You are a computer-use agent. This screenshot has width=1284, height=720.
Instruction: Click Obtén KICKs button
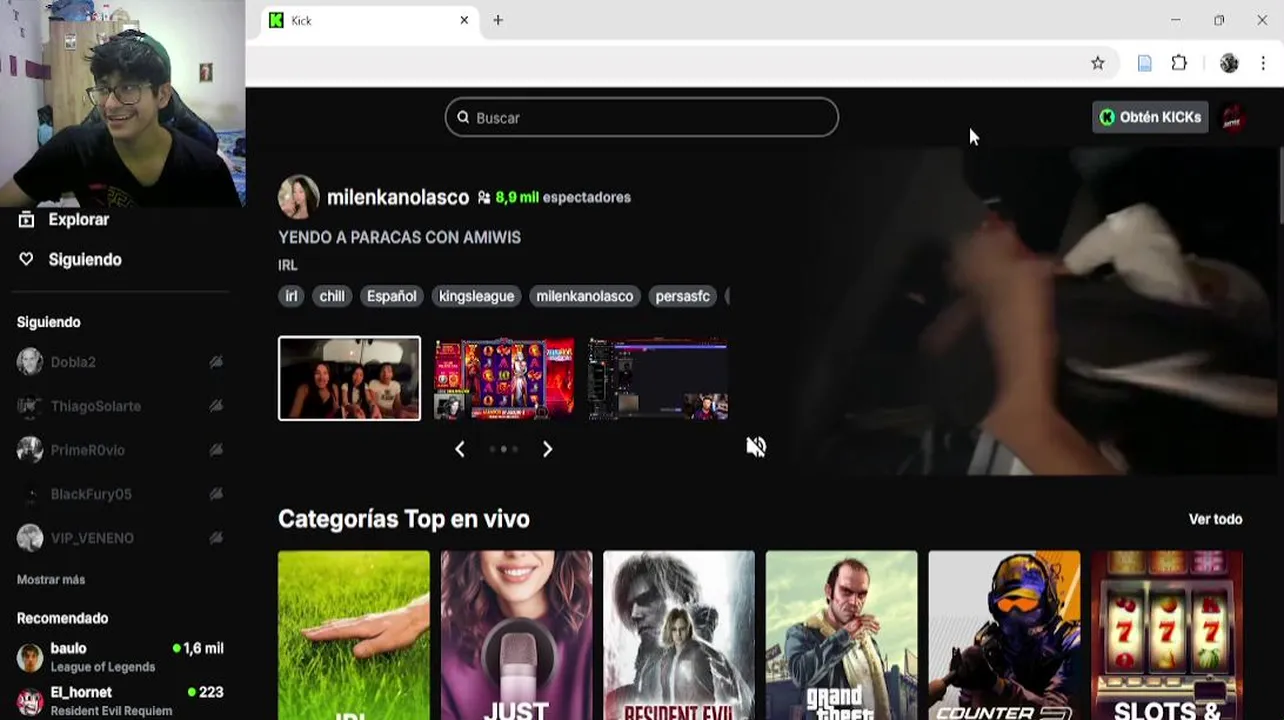(x=1150, y=117)
